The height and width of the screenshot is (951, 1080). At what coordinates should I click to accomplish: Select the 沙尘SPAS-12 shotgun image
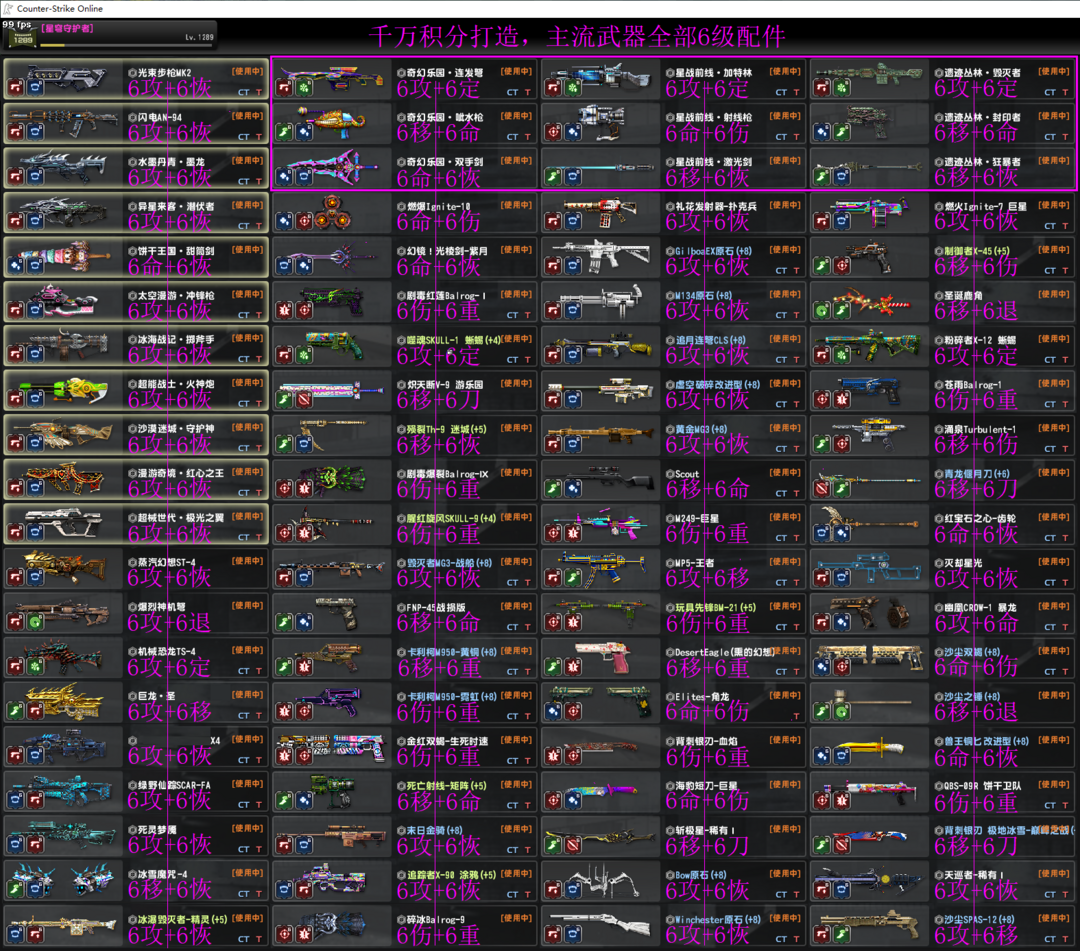[869, 923]
